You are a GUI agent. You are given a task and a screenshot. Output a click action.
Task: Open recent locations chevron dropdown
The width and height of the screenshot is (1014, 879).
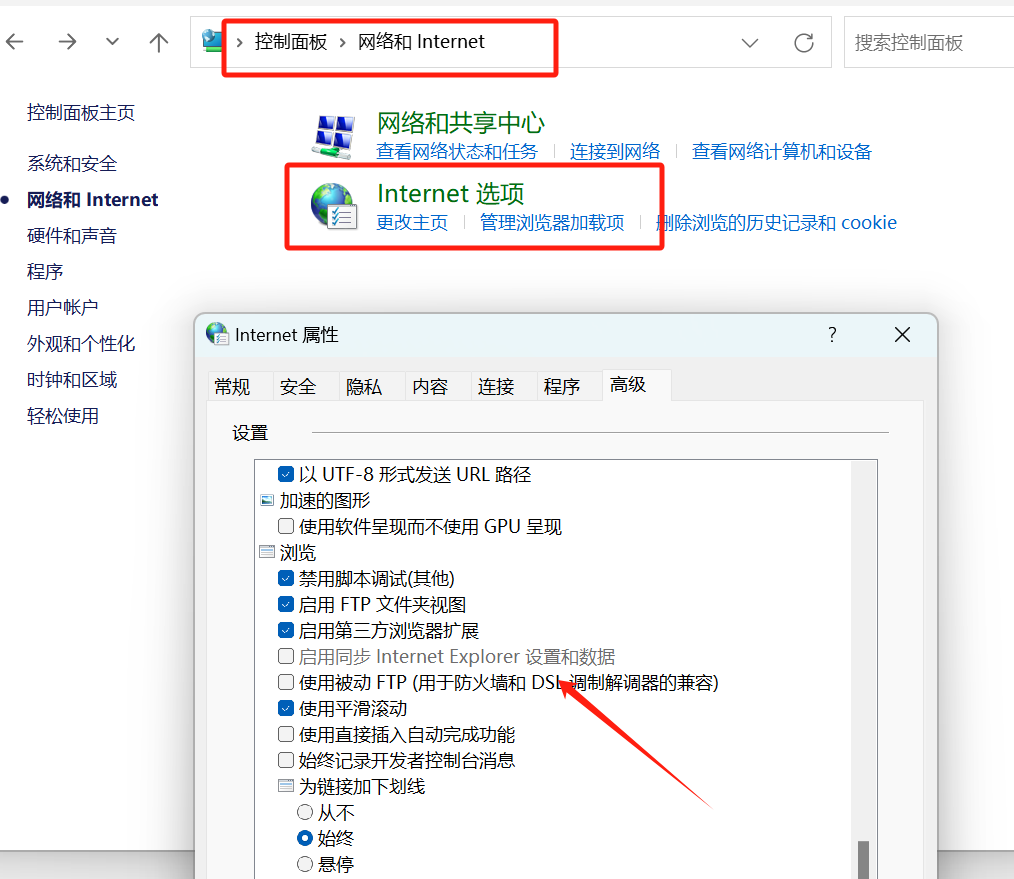click(x=113, y=42)
